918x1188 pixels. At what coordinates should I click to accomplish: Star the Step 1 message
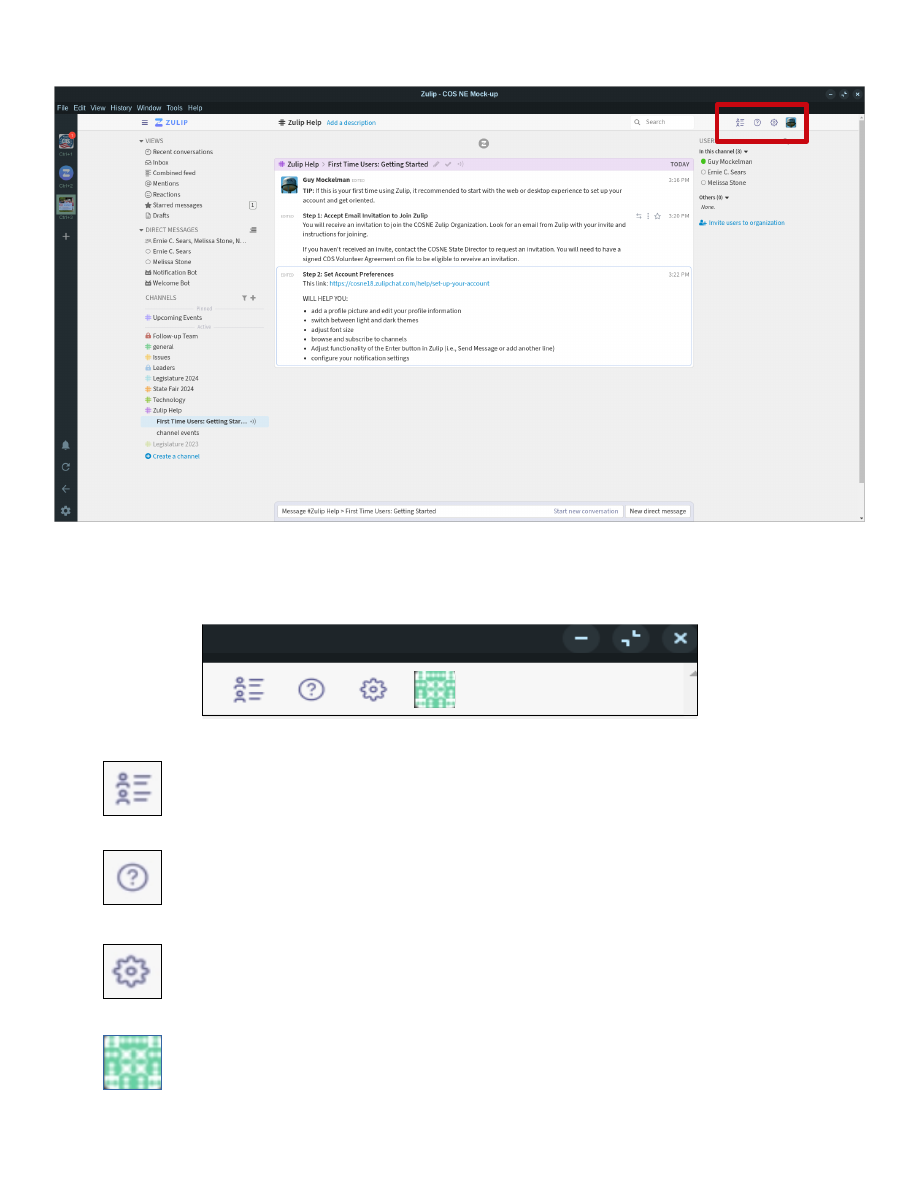[657, 216]
